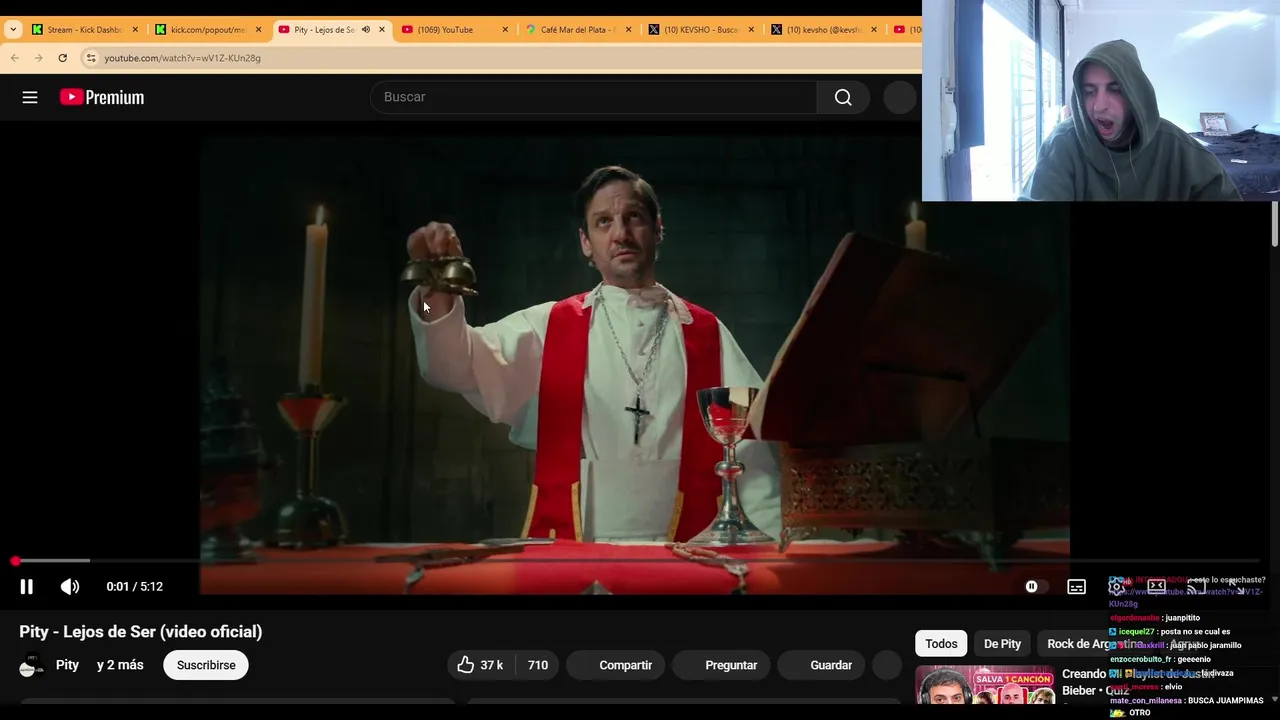
Task: Switch to (10) kevsho (@kevsho) tab
Action: tap(822, 30)
